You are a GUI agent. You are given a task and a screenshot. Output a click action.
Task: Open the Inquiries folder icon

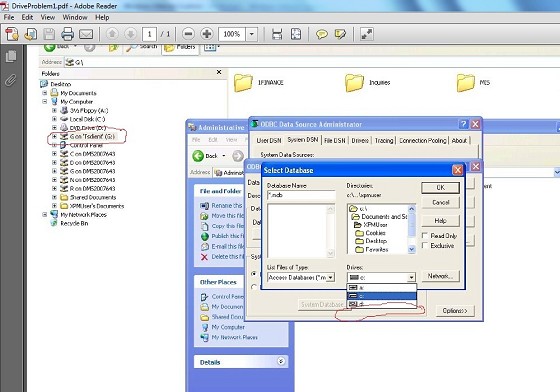point(354,83)
